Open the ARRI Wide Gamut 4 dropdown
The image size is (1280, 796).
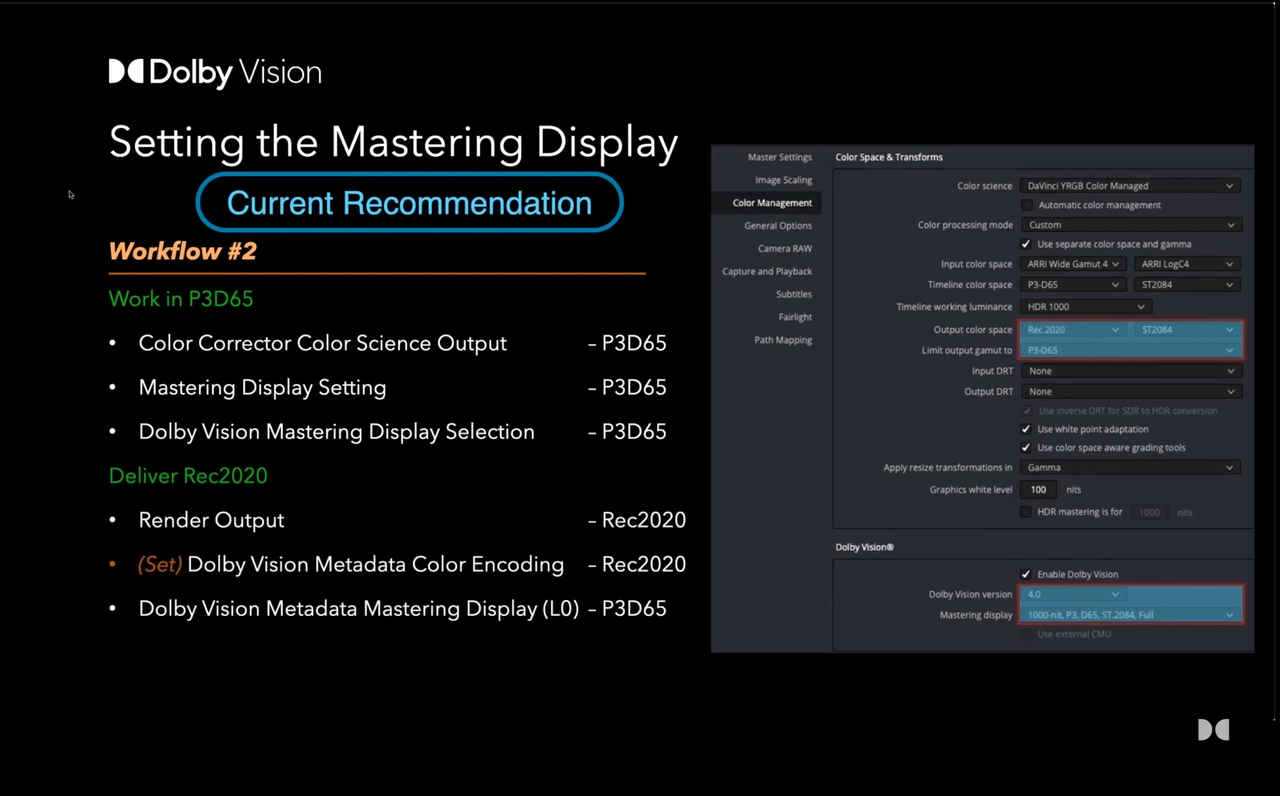tap(1073, 264)
